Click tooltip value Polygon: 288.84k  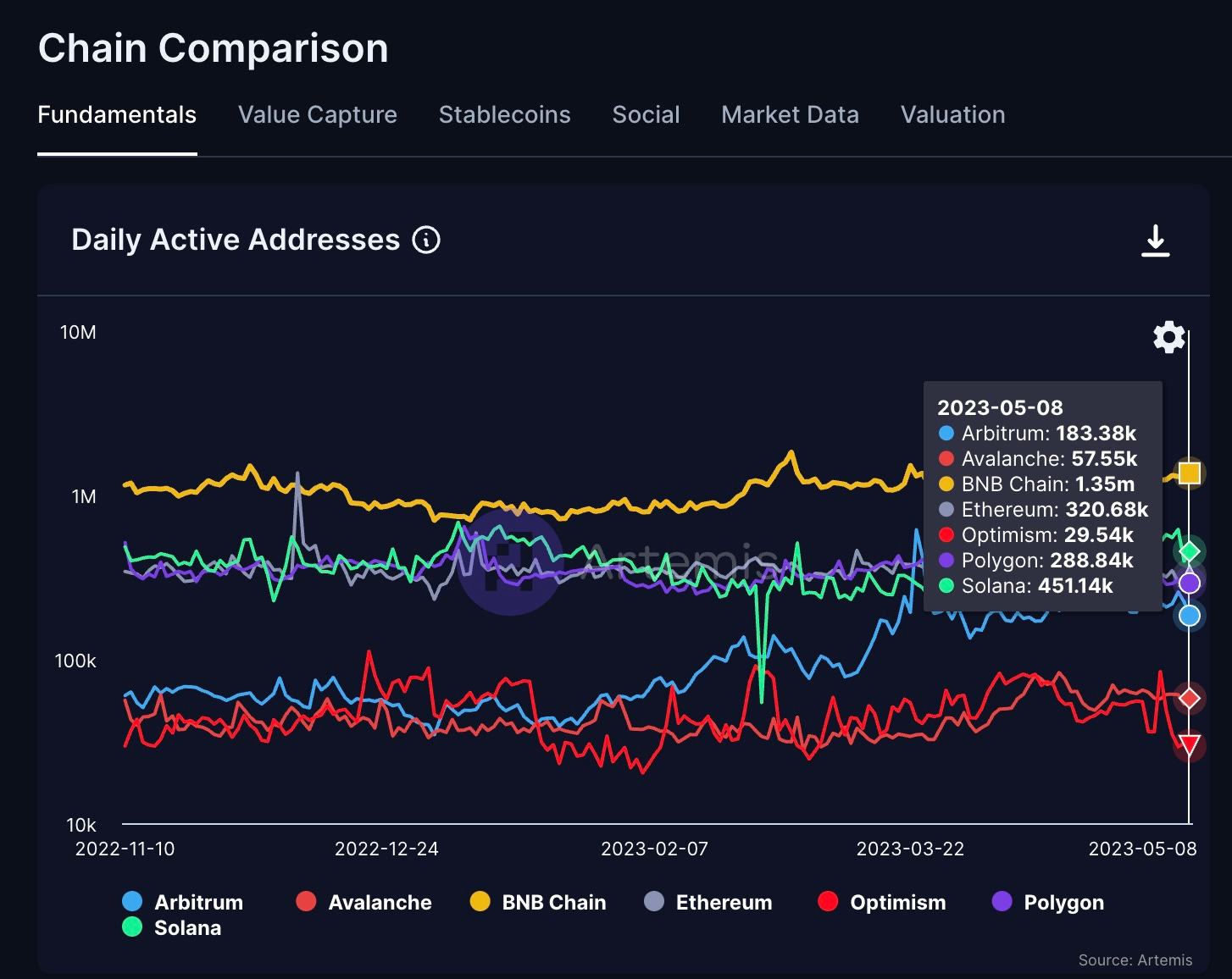pyautogui.click(x=1036, y=561)
